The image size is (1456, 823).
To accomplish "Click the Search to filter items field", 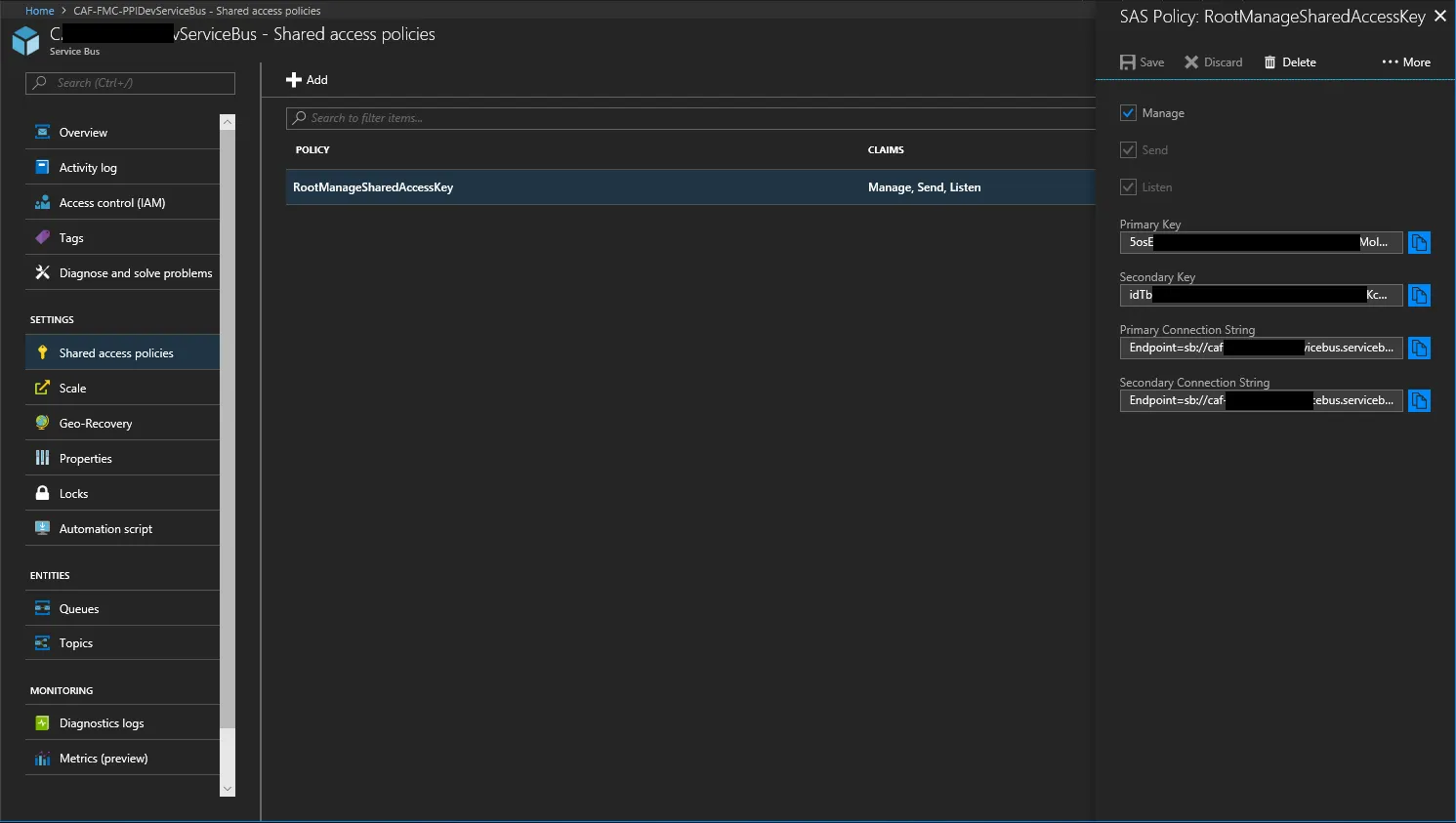I will click(x=690, y=118).
